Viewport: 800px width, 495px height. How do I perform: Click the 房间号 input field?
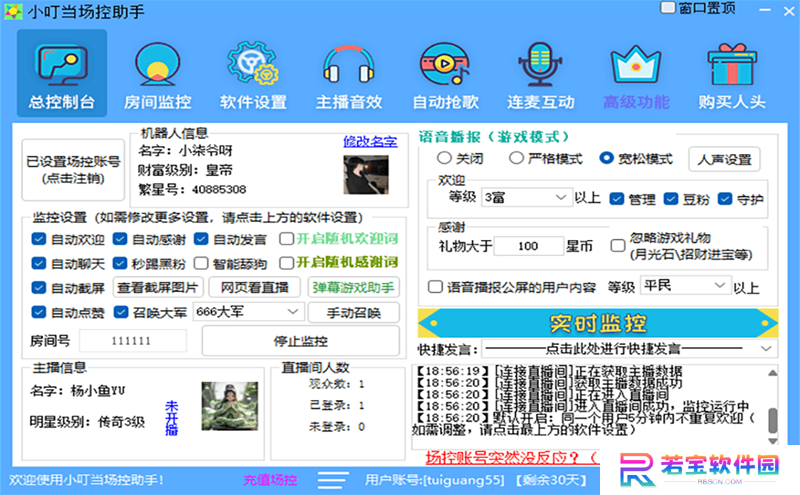(x=132, y=341)
